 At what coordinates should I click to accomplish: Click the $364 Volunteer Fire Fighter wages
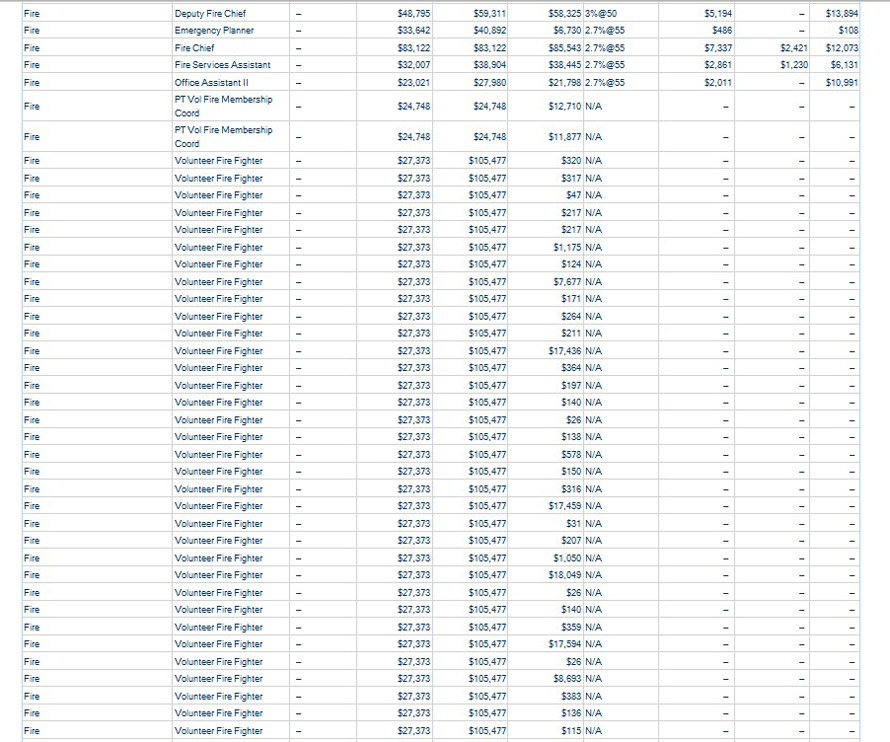click(x=571, y=368)
